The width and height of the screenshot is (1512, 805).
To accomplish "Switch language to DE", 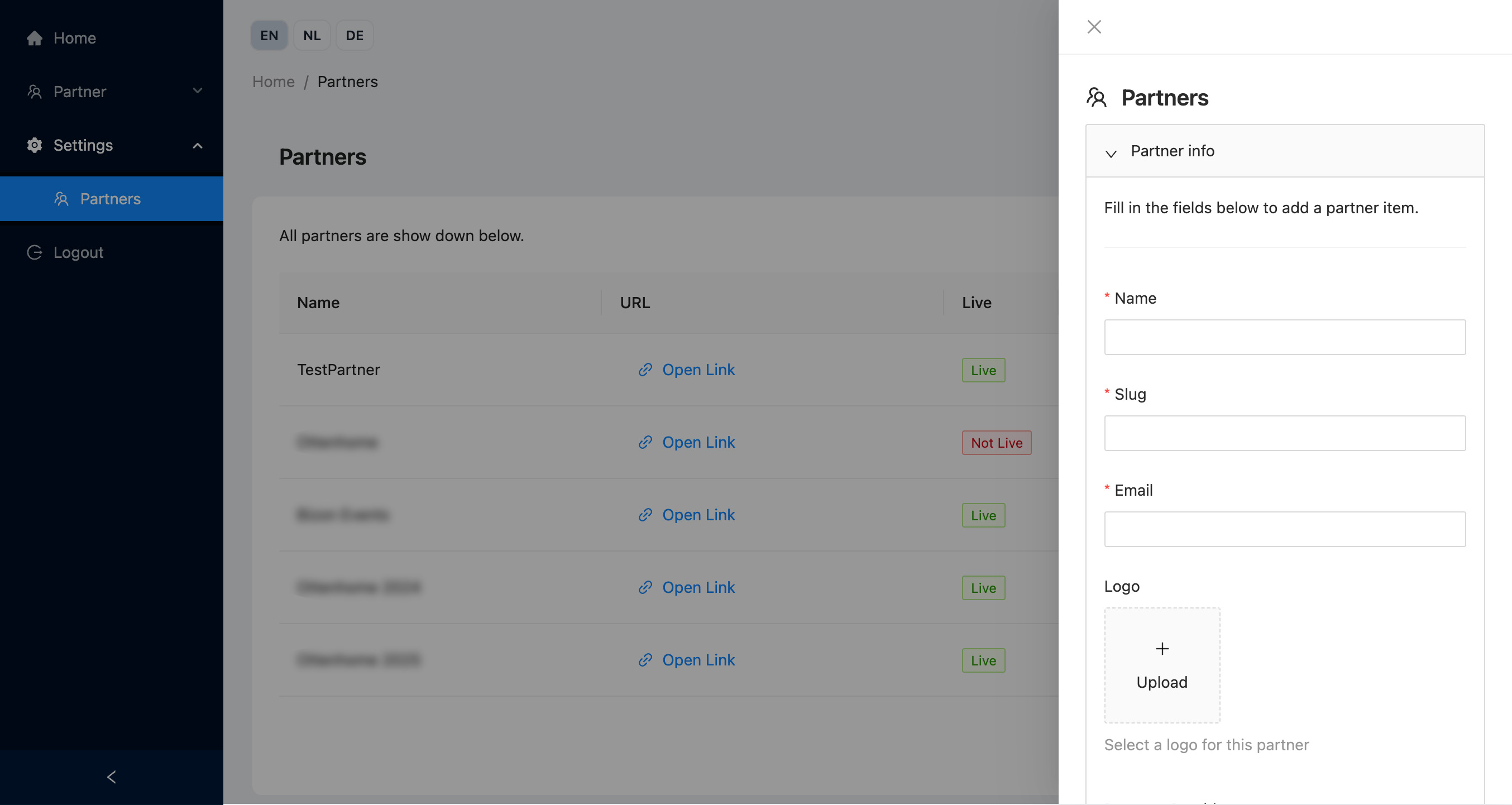I will click(x=354, y=36).
